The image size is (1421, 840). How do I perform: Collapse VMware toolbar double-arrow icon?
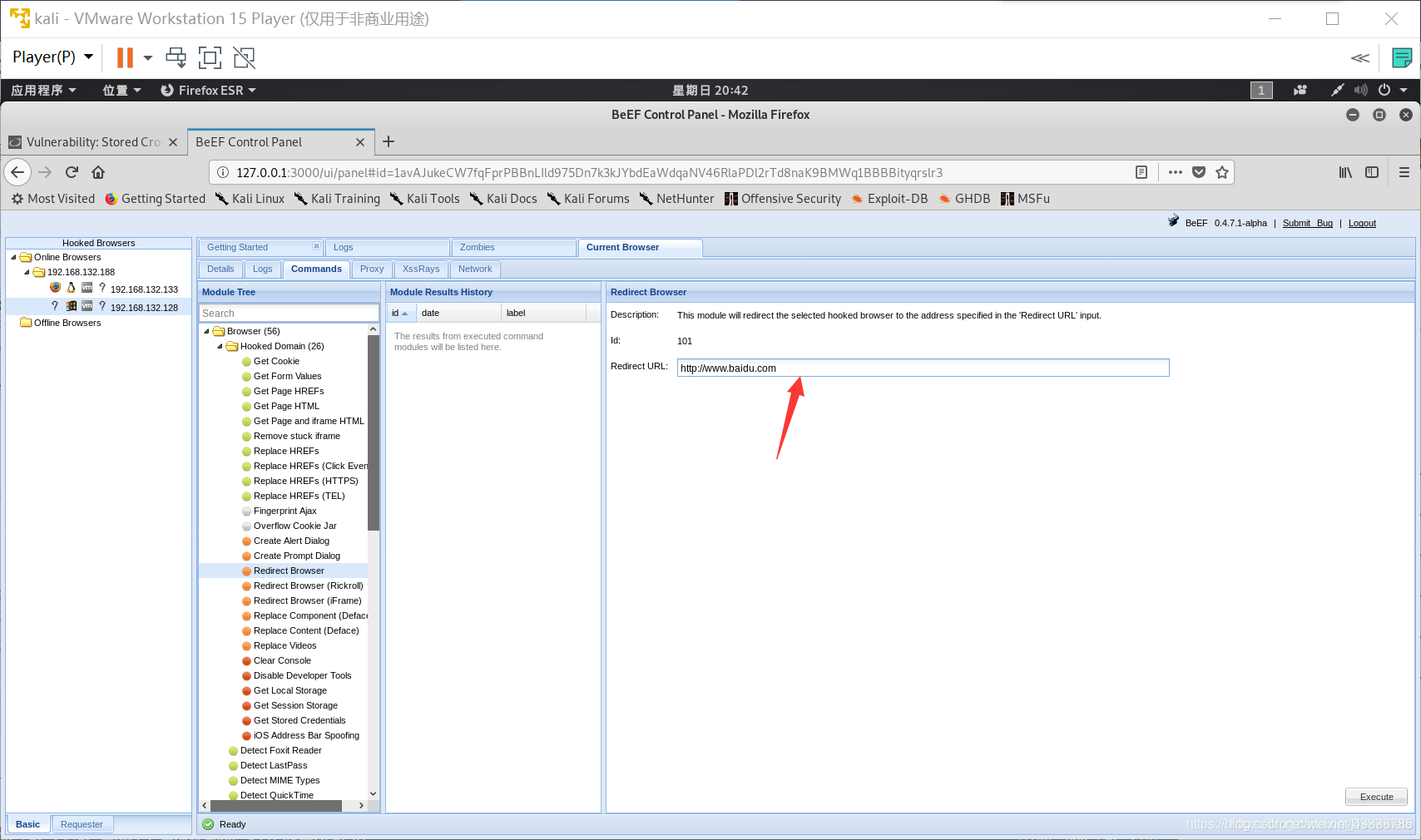(1359, 57)
